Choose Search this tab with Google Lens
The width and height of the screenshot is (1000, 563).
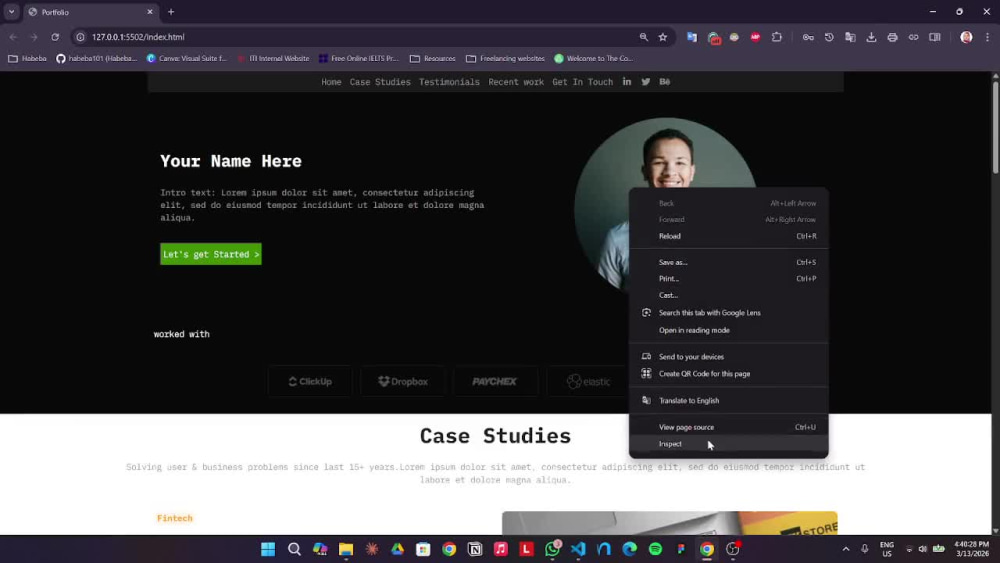[728, 312]
